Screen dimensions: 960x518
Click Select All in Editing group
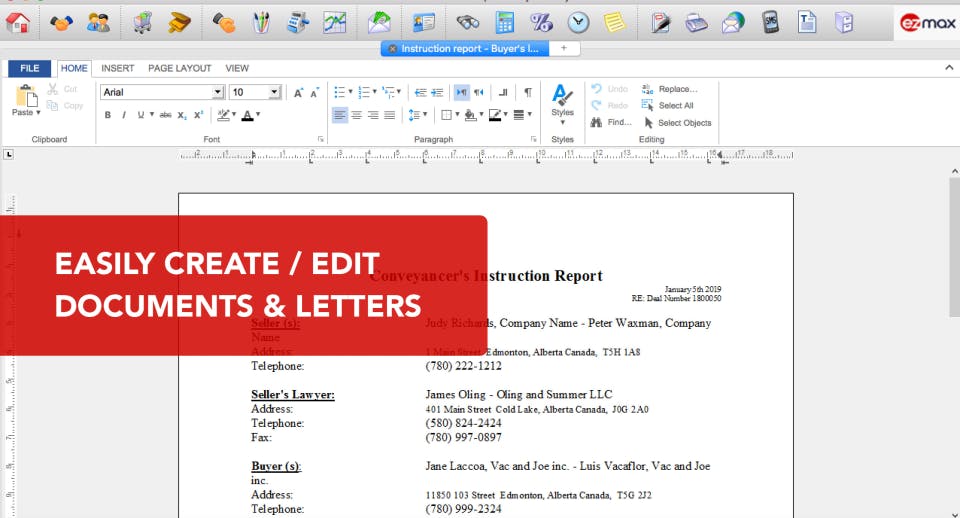pyautogui.click(x=669, y=105)
